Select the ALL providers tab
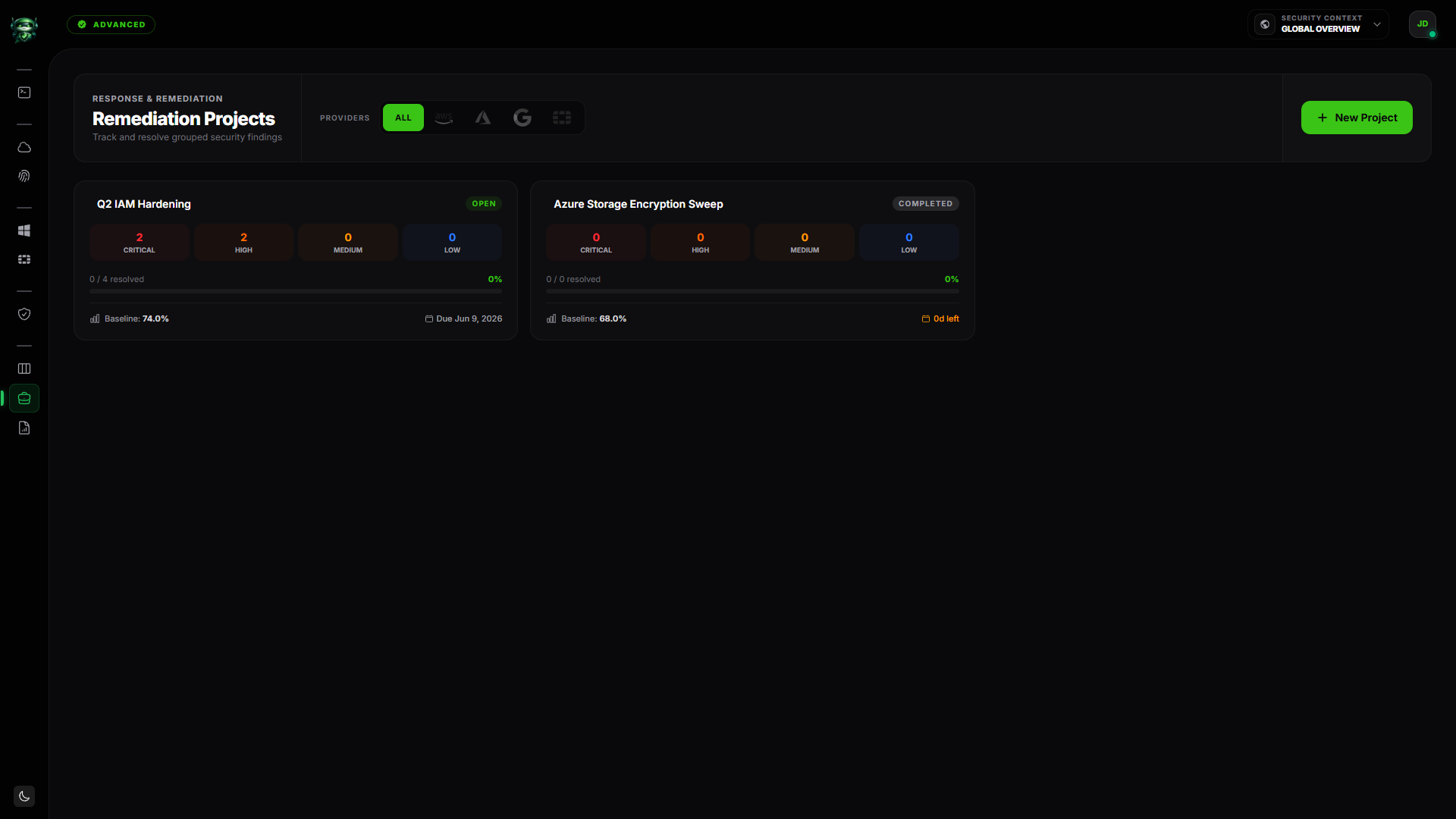1456x819 pixels. click(x=403, y=118)
